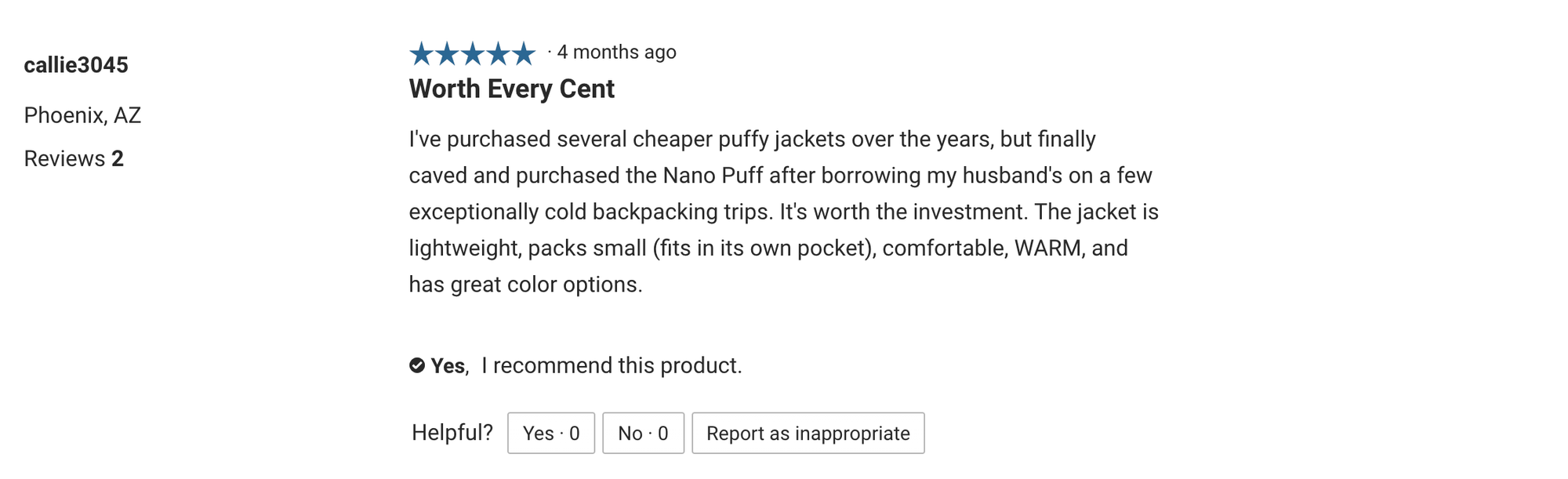Click along the five-star rating bar

[474, 53]
